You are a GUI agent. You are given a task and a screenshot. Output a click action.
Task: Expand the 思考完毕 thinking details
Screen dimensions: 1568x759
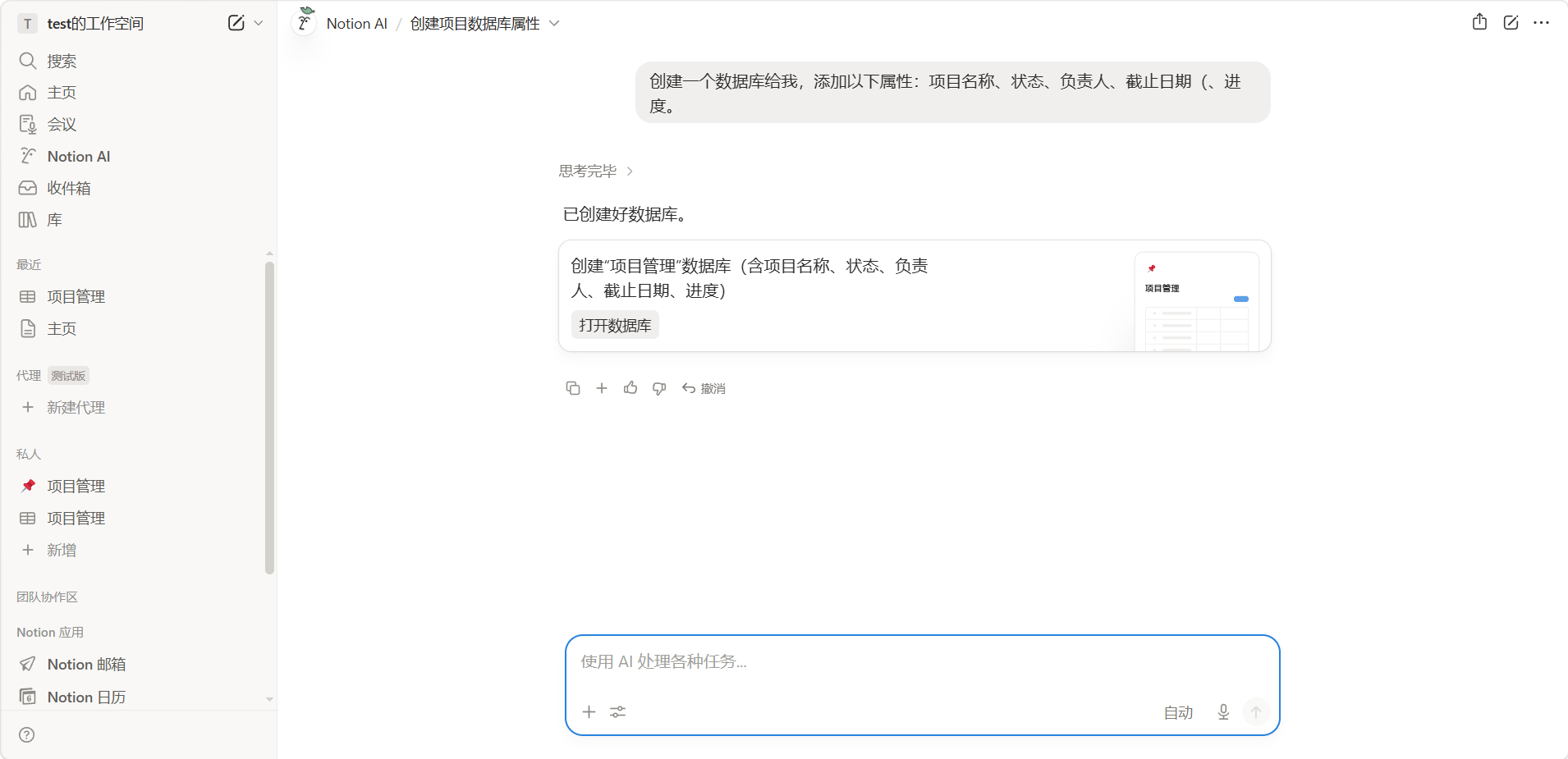pos(596,171)
